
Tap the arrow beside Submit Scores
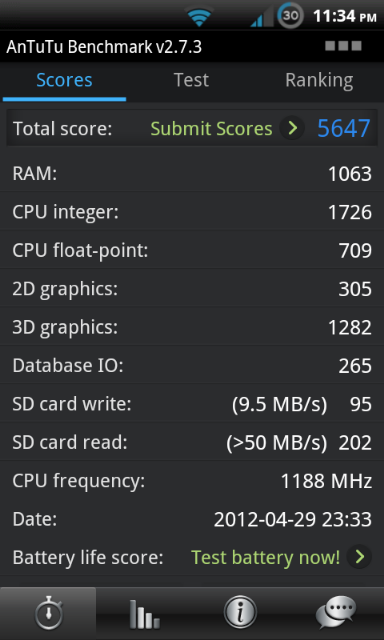tap(292, 128)
